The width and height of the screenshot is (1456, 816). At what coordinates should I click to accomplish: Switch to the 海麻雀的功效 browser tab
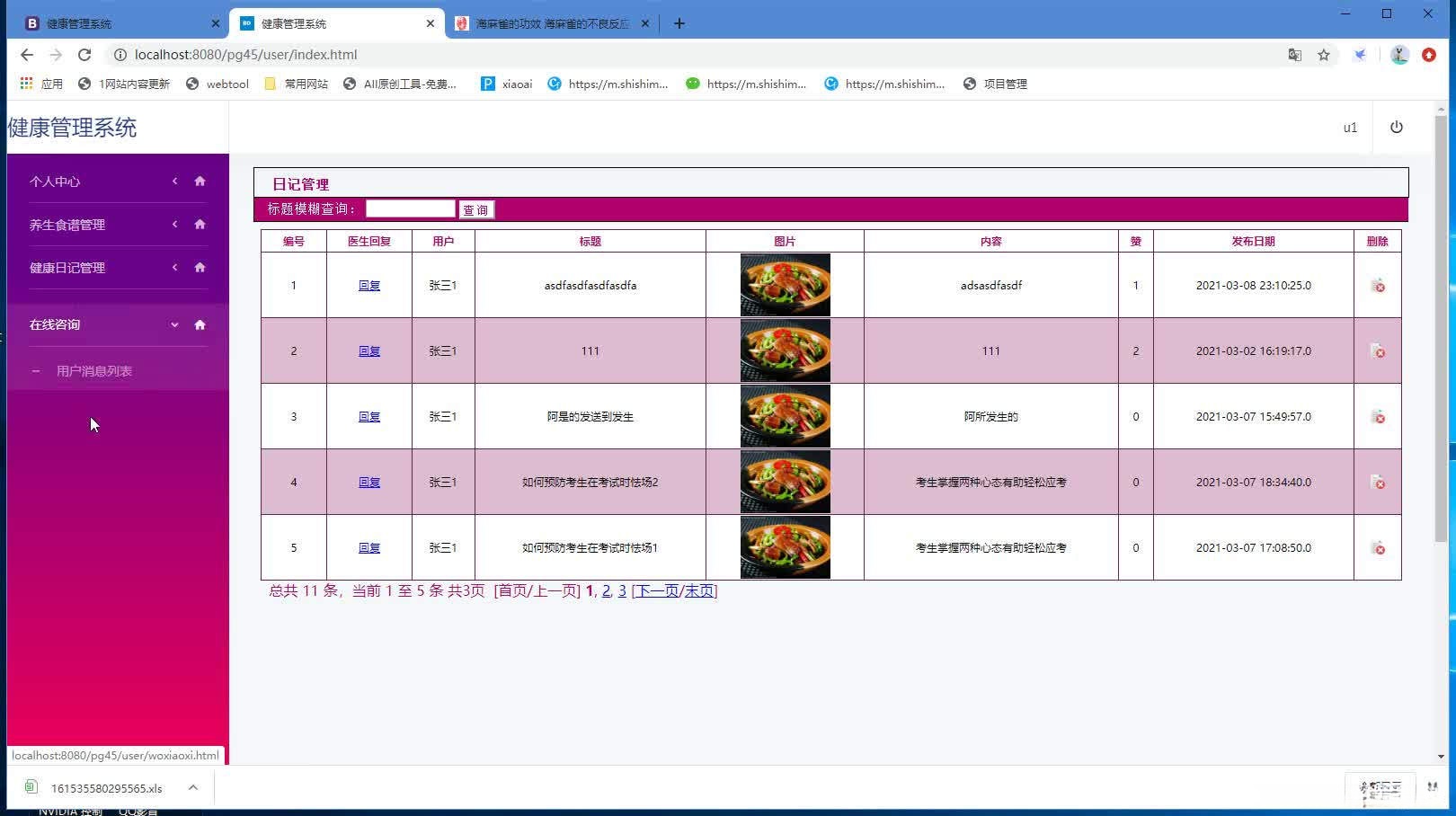point(548,23)
